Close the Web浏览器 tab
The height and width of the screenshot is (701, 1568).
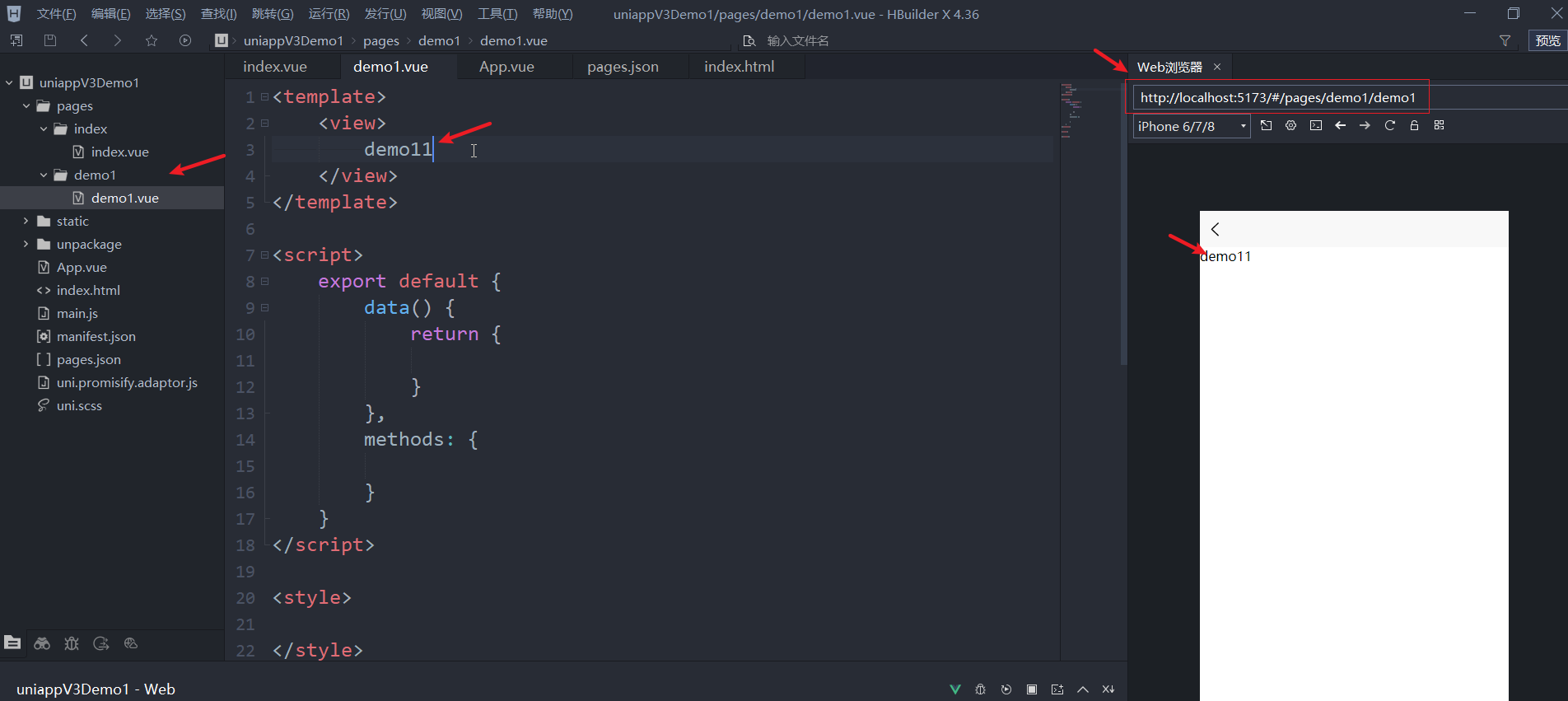pyautogui.click(x=1217, y=67)
